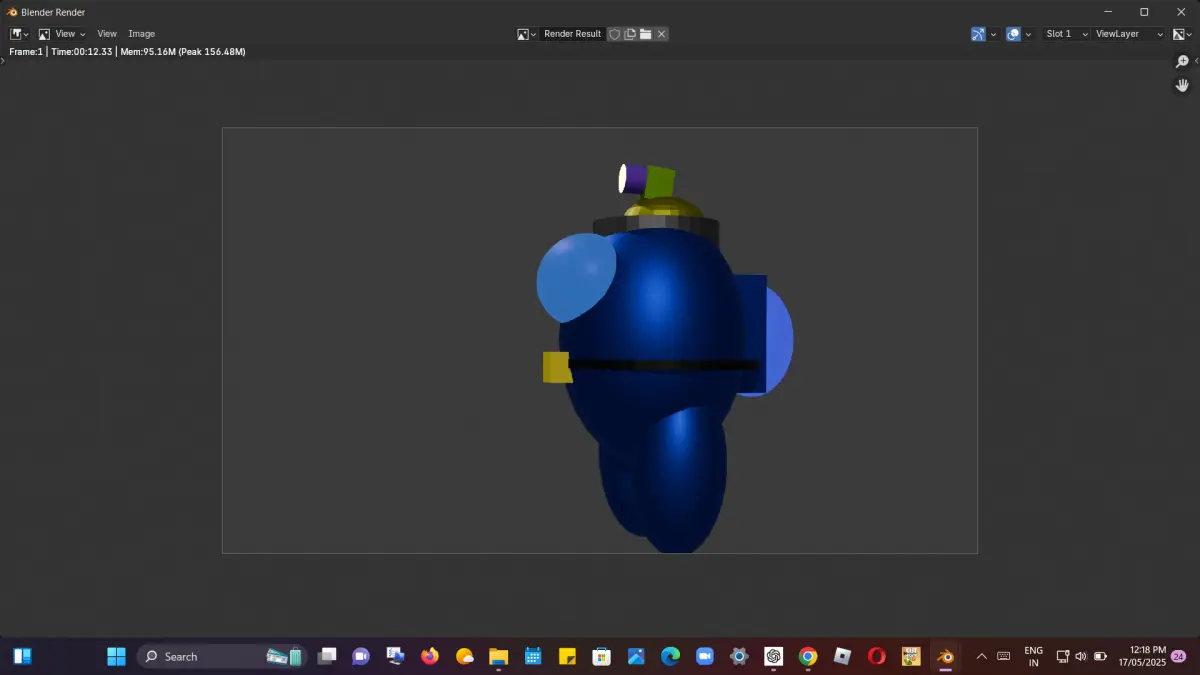Viewport: 1200px width, 675px height.
Task: Toggle fake user shield for Render Result
Action: [615, 34]
